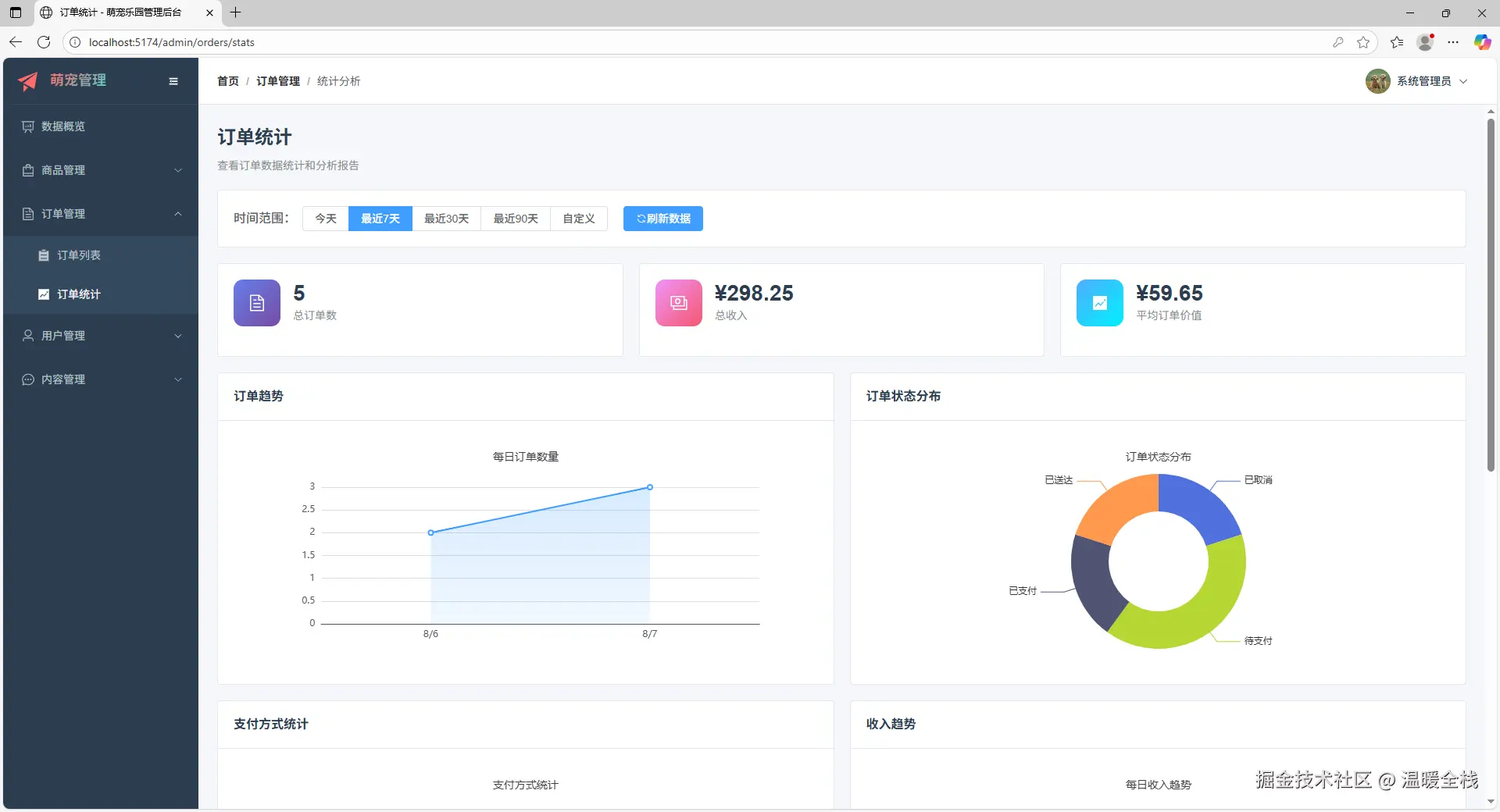Open the 系统管理员 user dropdown
The height and width of the screenshot is (812, 1500).
[x=1423, y=81]
